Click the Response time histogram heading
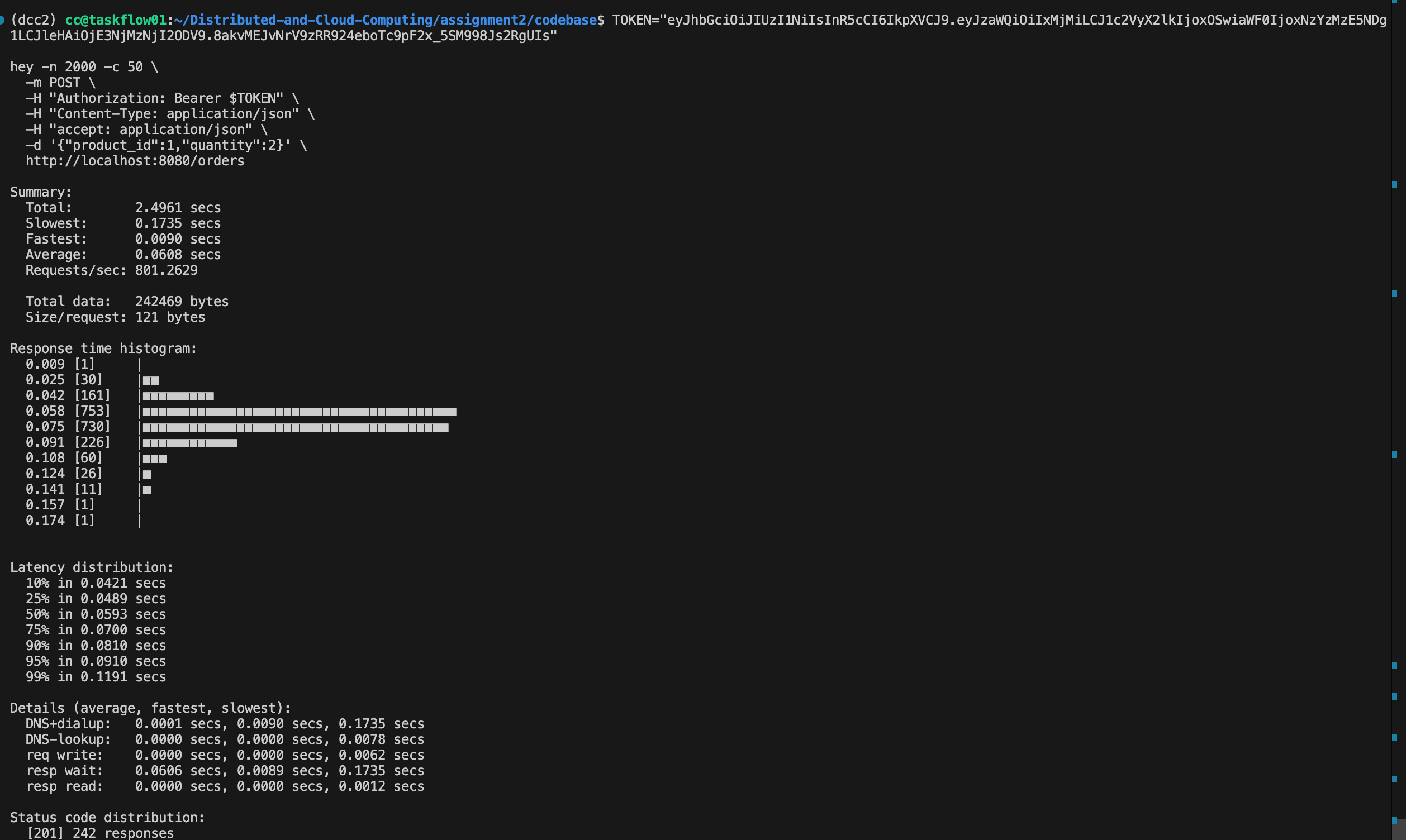 [103, 348]
